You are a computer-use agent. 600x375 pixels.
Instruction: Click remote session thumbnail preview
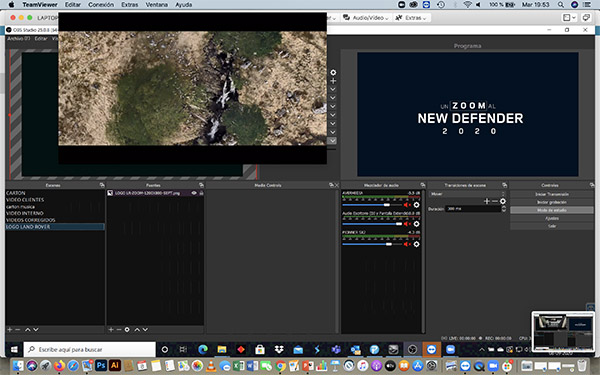click(x=563, y=331)
